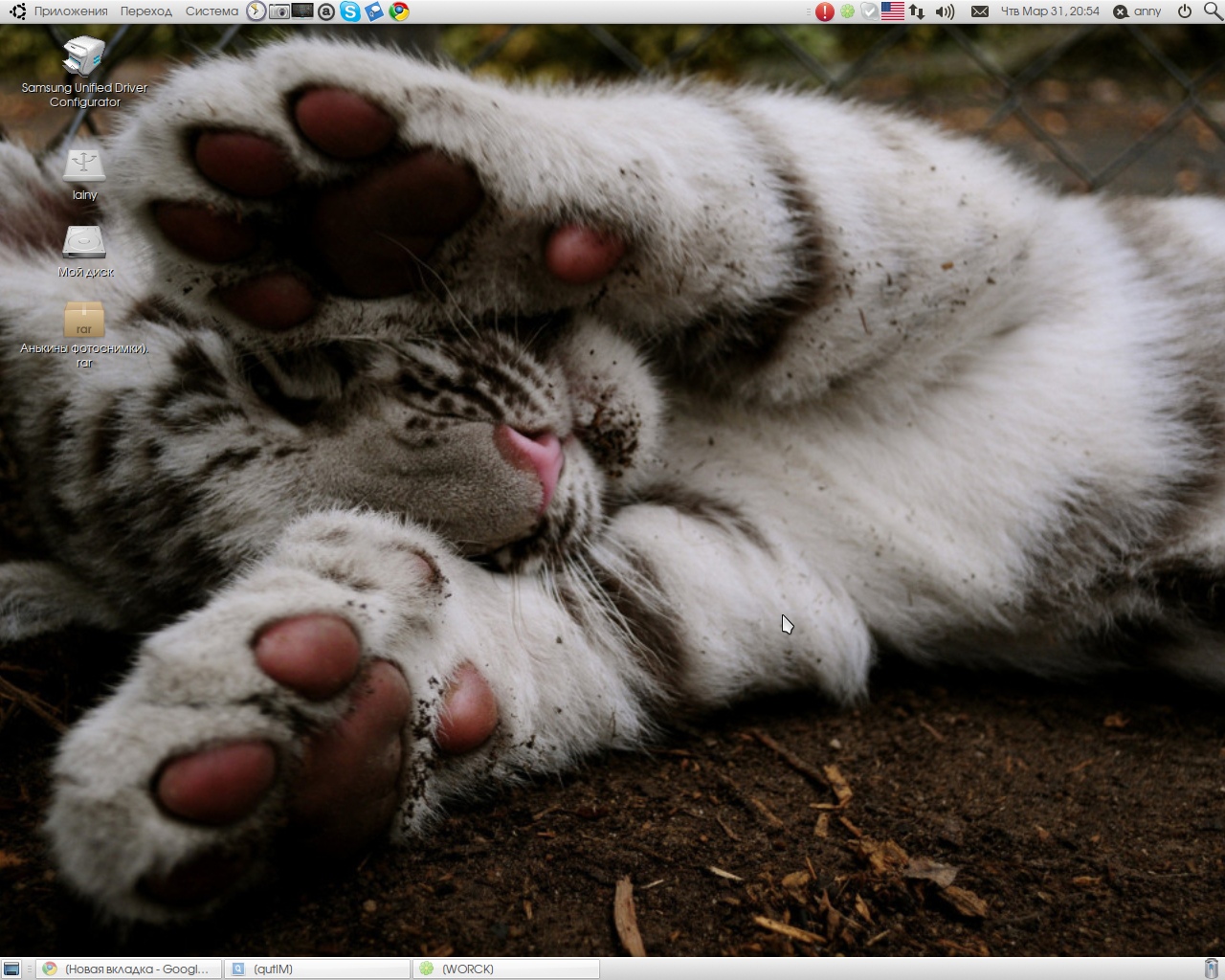Click the show desktop button
The height and width of the screenshot is (980, 1225).
click(11, 969)
